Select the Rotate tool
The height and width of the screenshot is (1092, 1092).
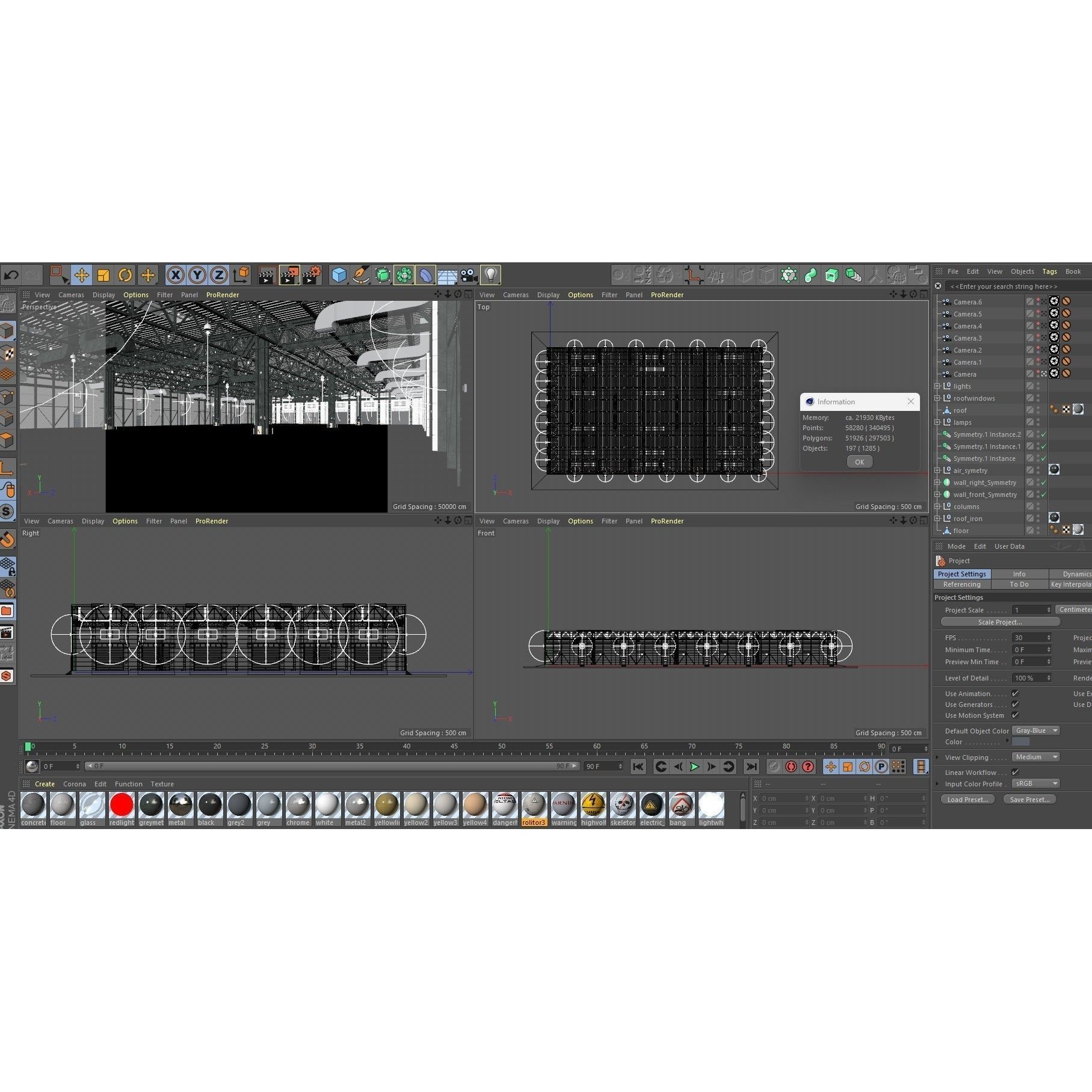tap(125, 276)
